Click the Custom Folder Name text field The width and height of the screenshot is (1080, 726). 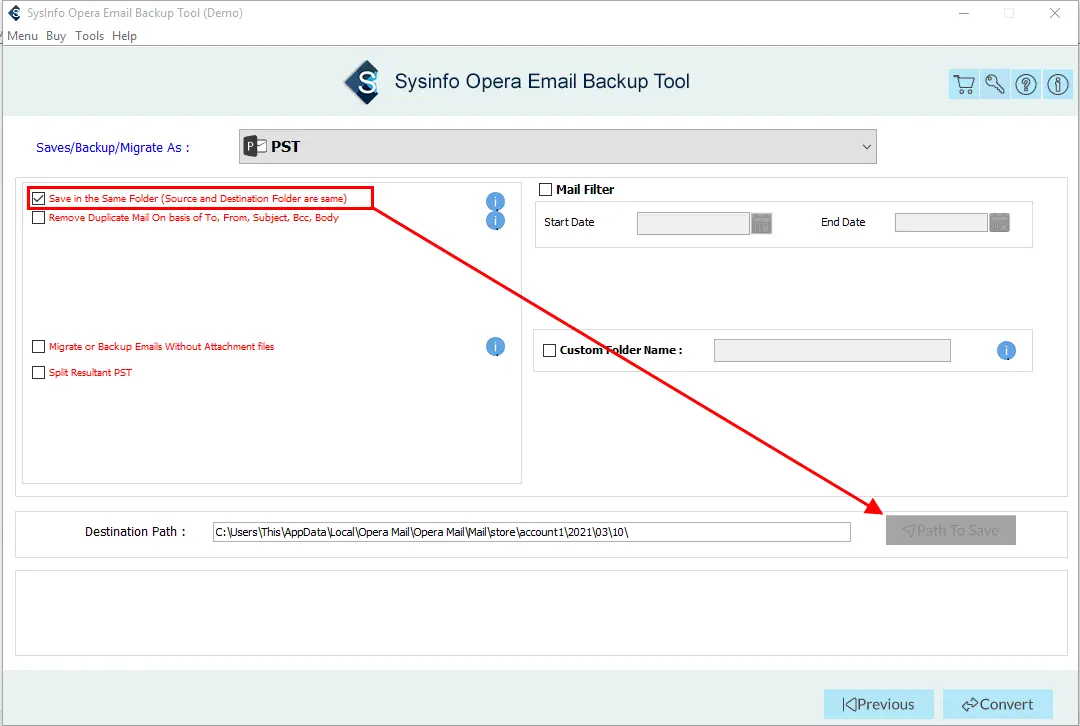[x=832, y=351]
